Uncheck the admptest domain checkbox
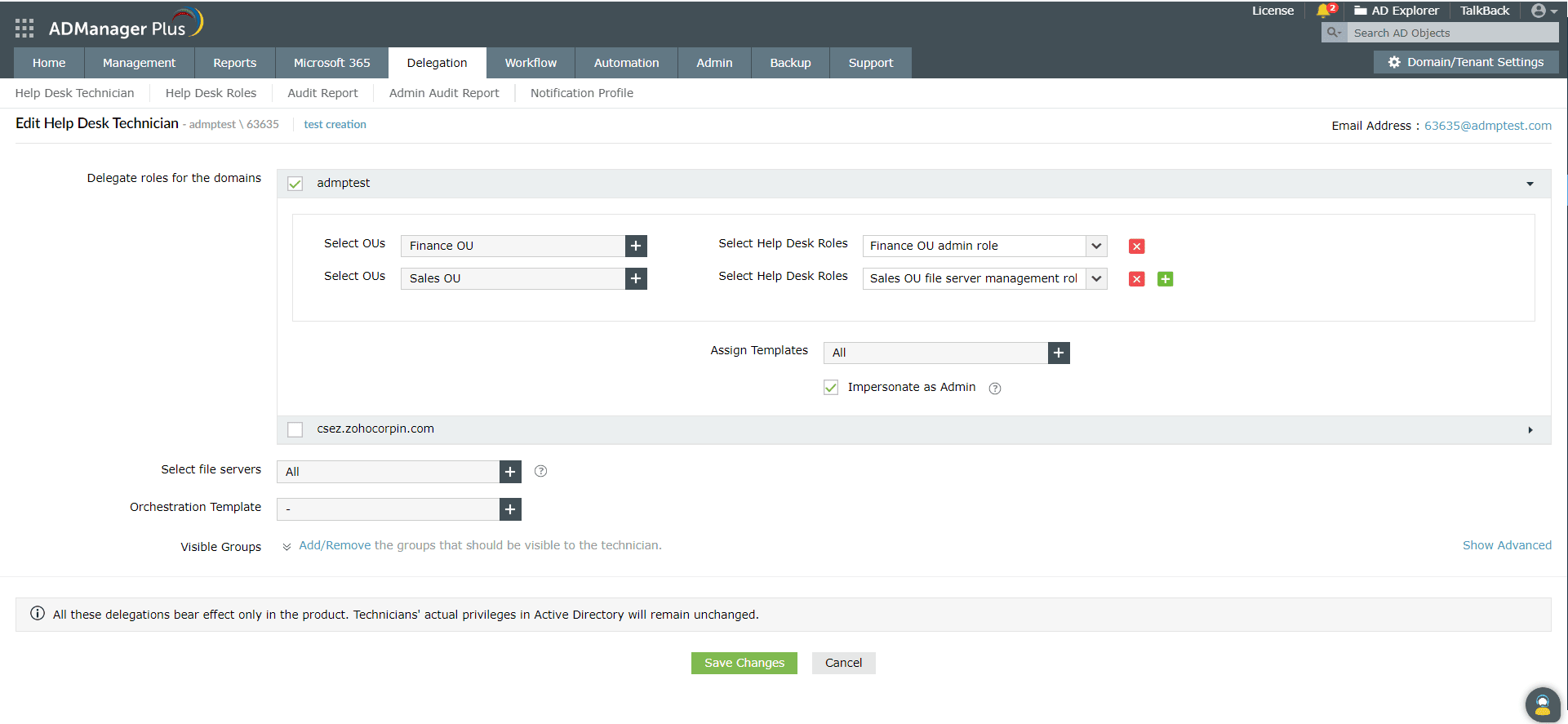1568x724 pixels. point(295,184)
